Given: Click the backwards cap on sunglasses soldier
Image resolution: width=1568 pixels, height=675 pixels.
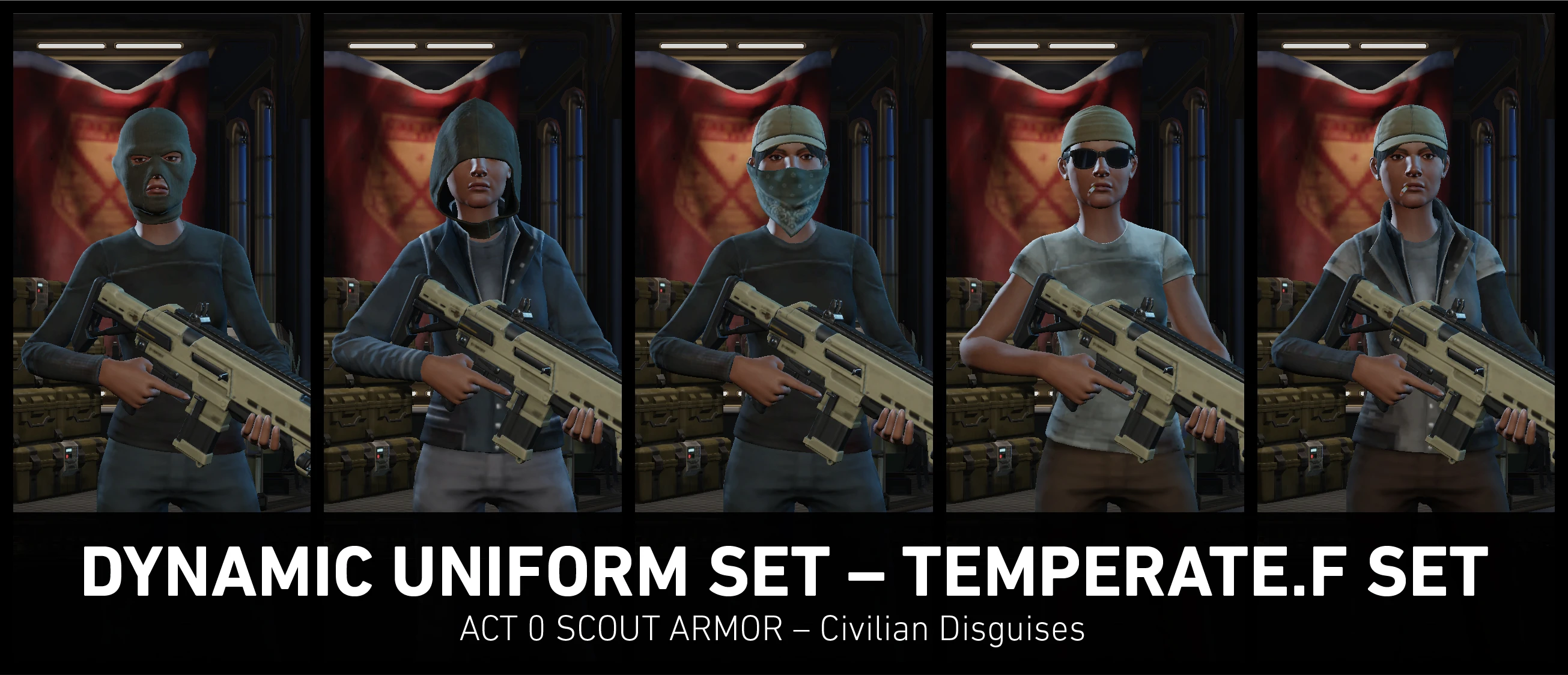Looking at the screenshot, I should pos(1098,129).
